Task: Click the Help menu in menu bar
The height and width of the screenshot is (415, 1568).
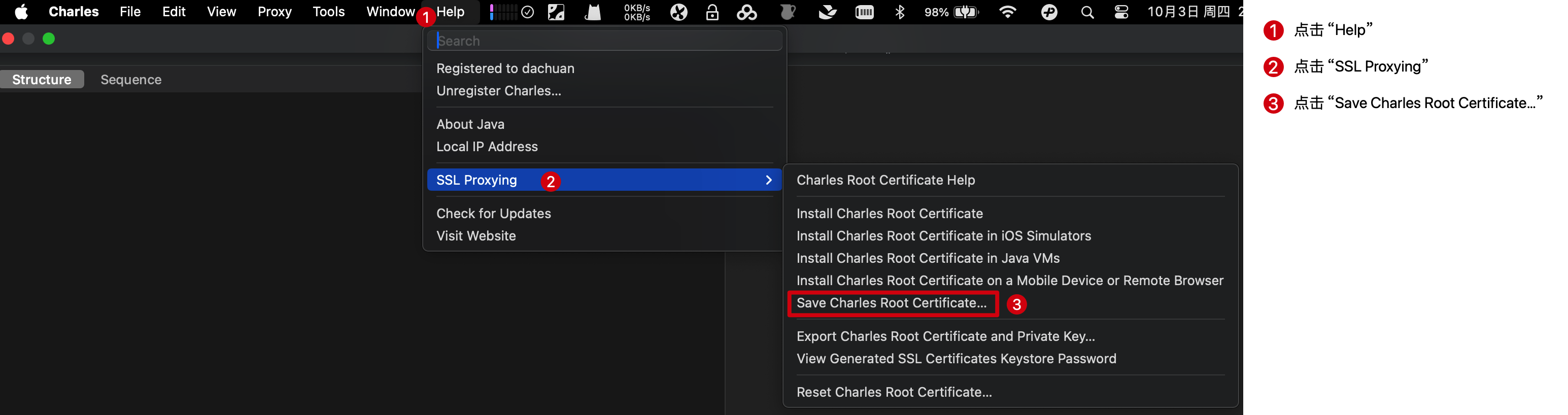Action: point(451,12)
